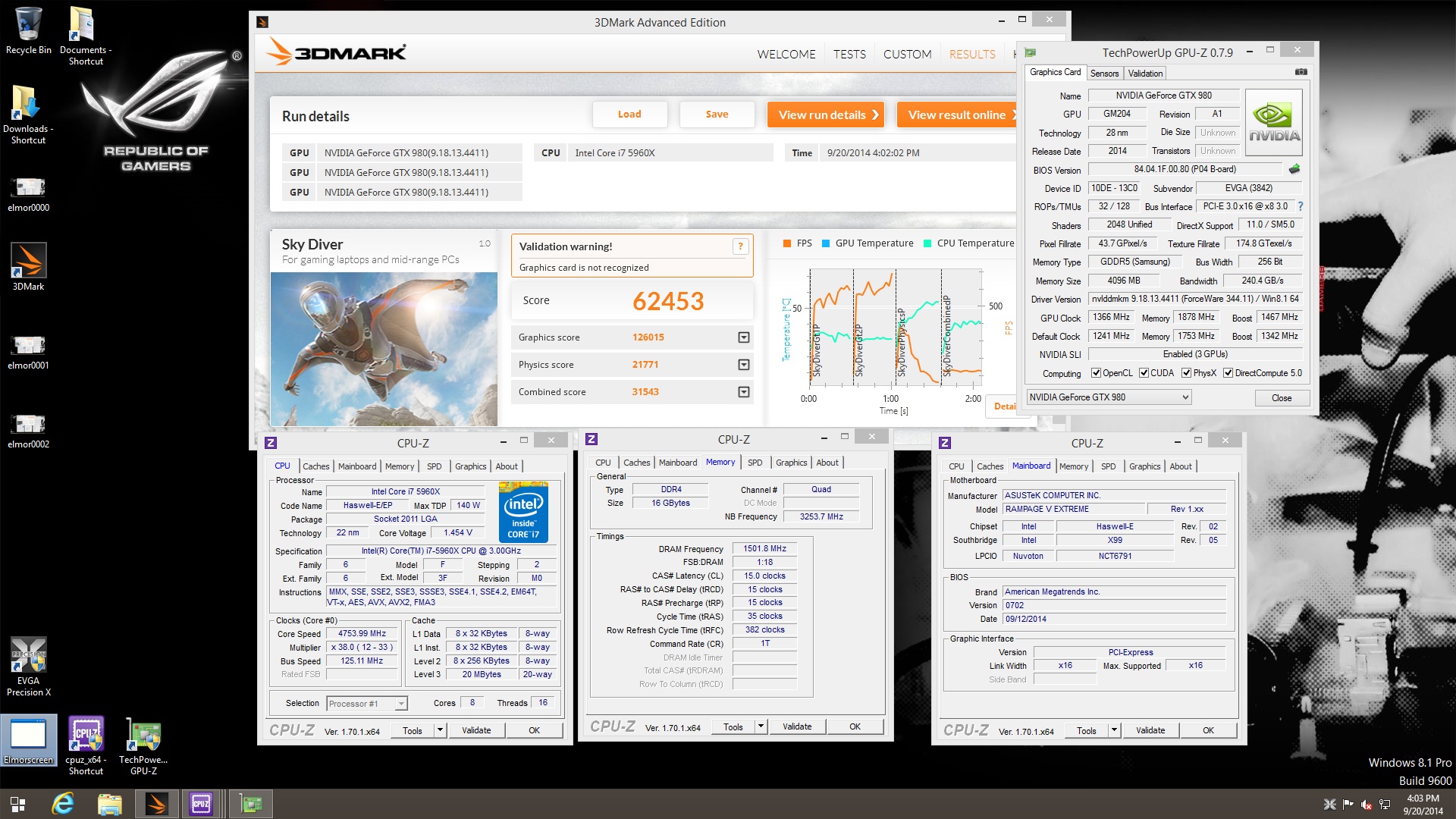The width and height of the screenshot is (1456, 819).
Task: Switch to 3DMark taskbar button
Action: [x=157, y=804]
